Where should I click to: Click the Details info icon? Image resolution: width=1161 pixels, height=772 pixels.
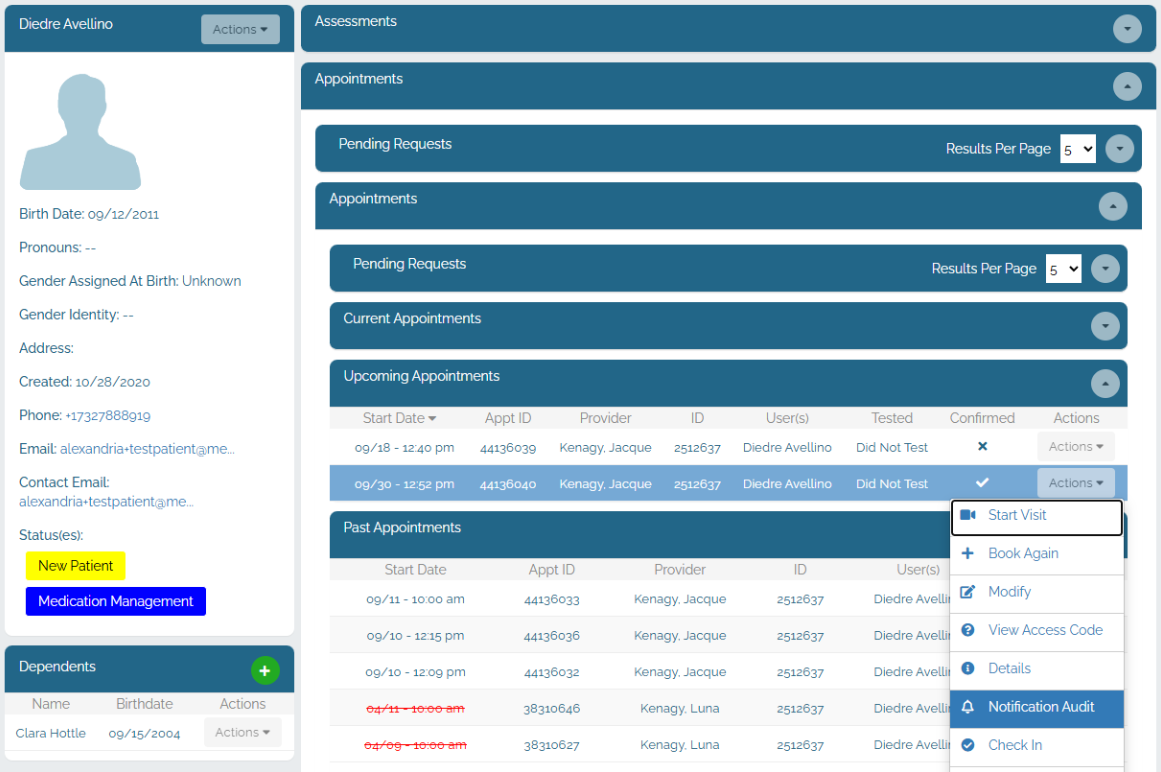click(x=968, y=668)
